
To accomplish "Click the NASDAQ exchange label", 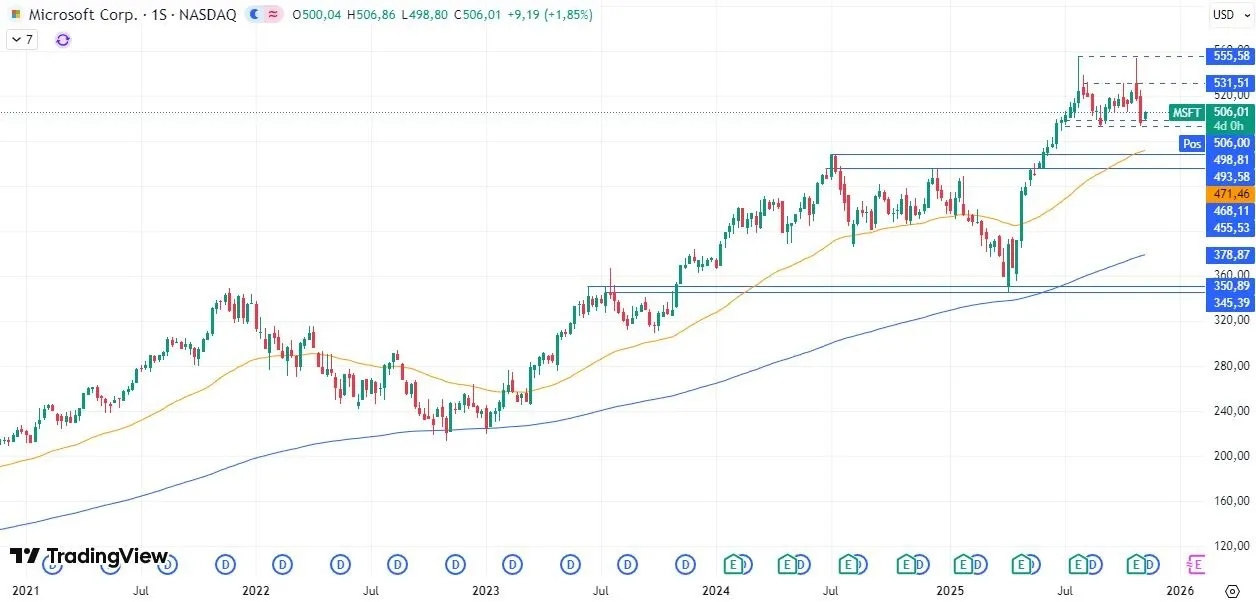I will [208, 14].
